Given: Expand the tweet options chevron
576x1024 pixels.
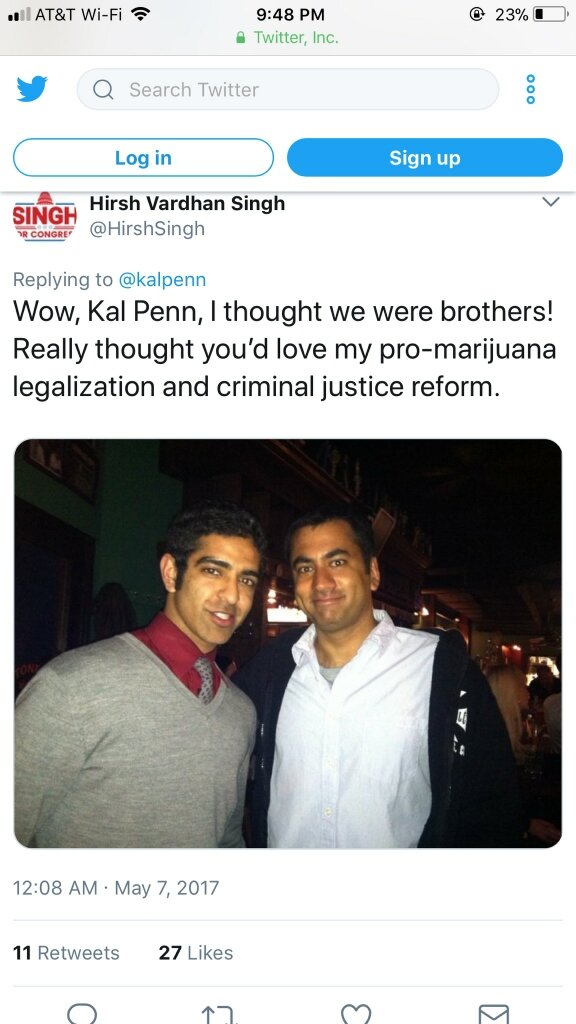Looking at the screenshot, I should [x=551, y=202].
